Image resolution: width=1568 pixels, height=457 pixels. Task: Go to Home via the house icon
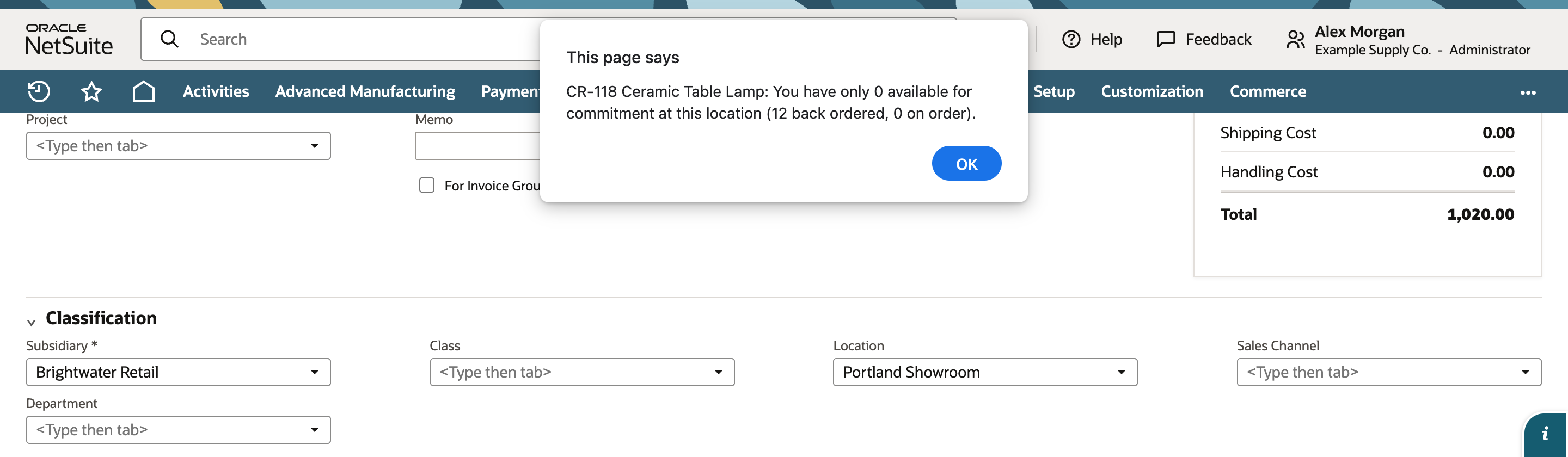pyautogui.click(x=144, y=91)
